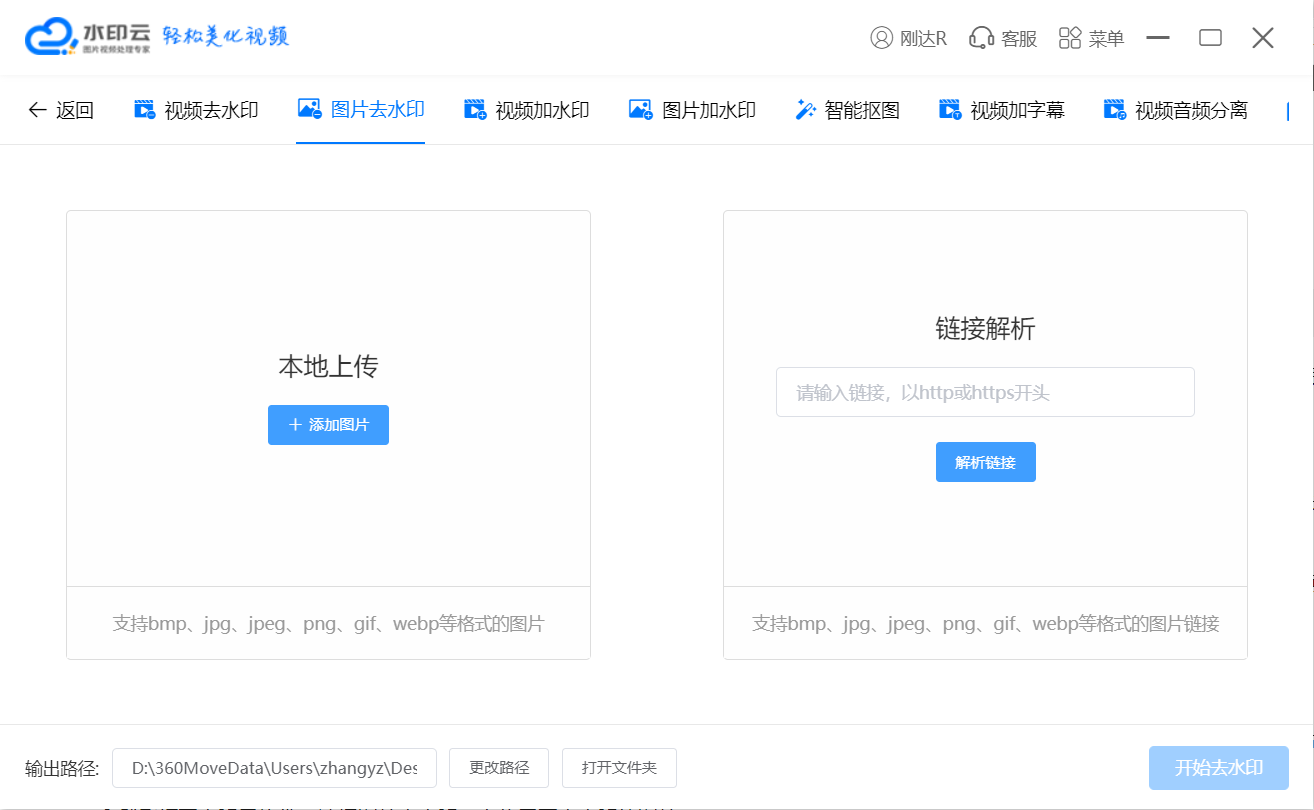Click the 图片加水印 image-plus icon
Screen dimensions: 1314x810
click(640, 110)
